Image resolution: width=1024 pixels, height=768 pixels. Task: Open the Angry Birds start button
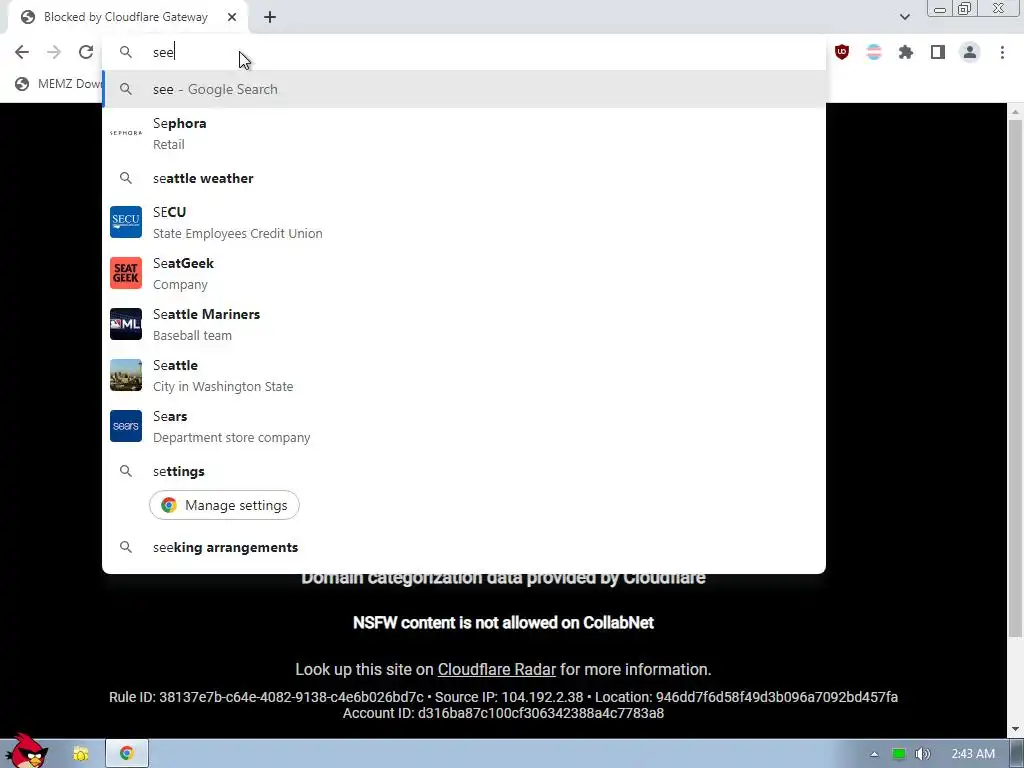(x=27, y=751)
